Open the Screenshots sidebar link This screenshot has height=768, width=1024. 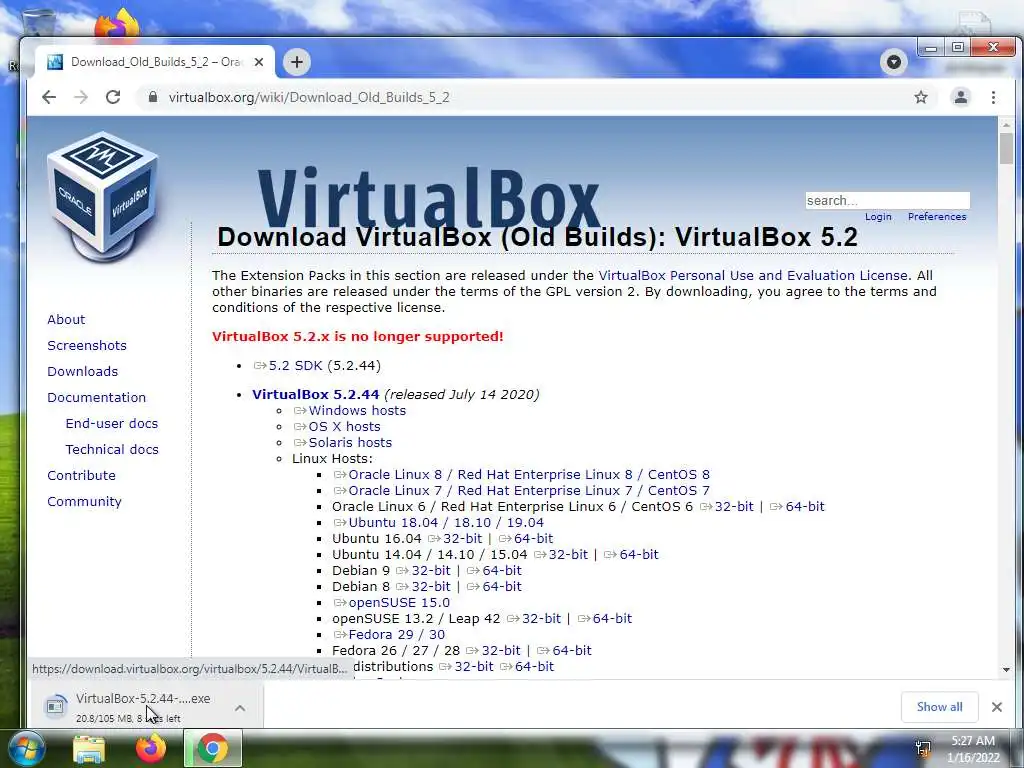[87, 345]
